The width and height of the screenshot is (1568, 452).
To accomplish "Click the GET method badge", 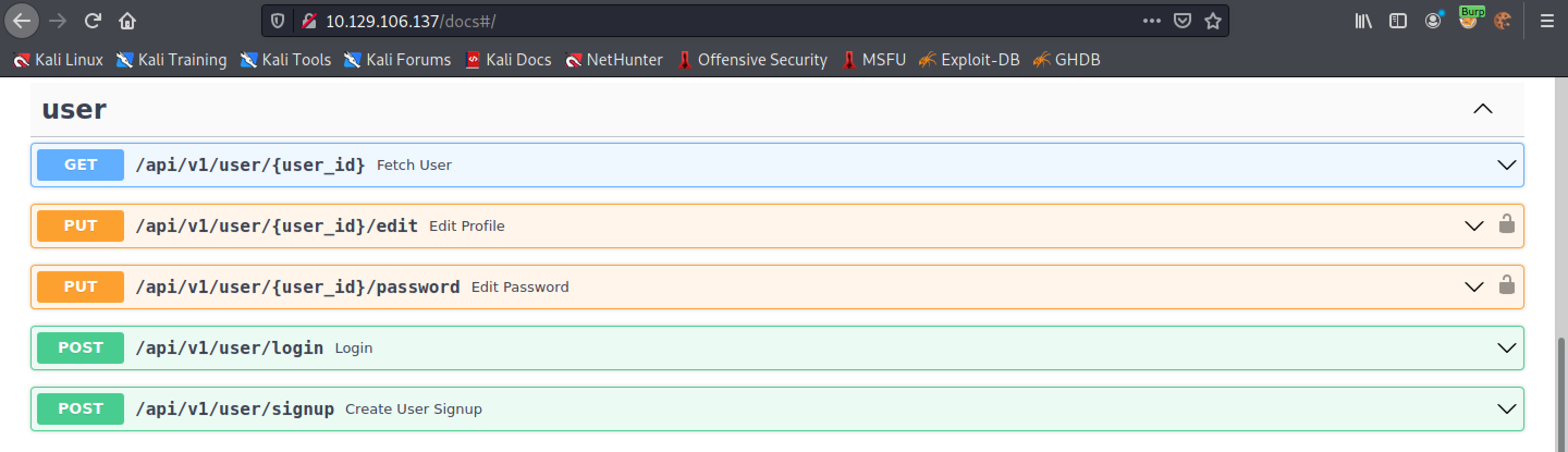I will click(x=81, y=165).
